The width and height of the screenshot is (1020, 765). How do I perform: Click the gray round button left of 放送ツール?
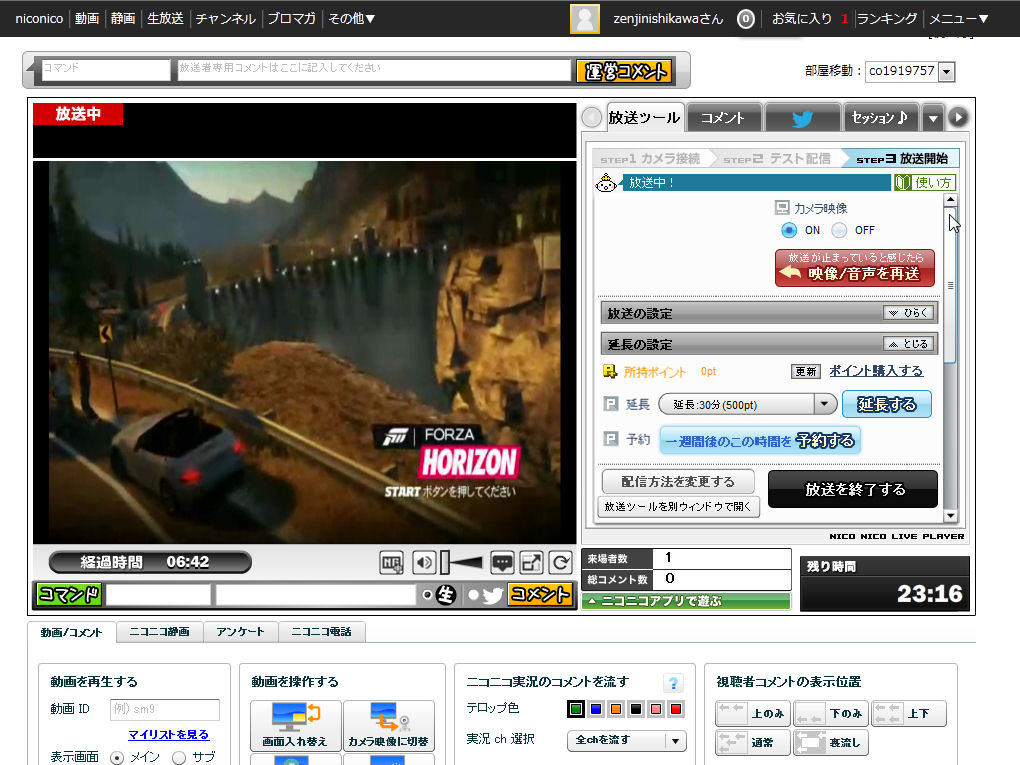click(x=592, y=118)
